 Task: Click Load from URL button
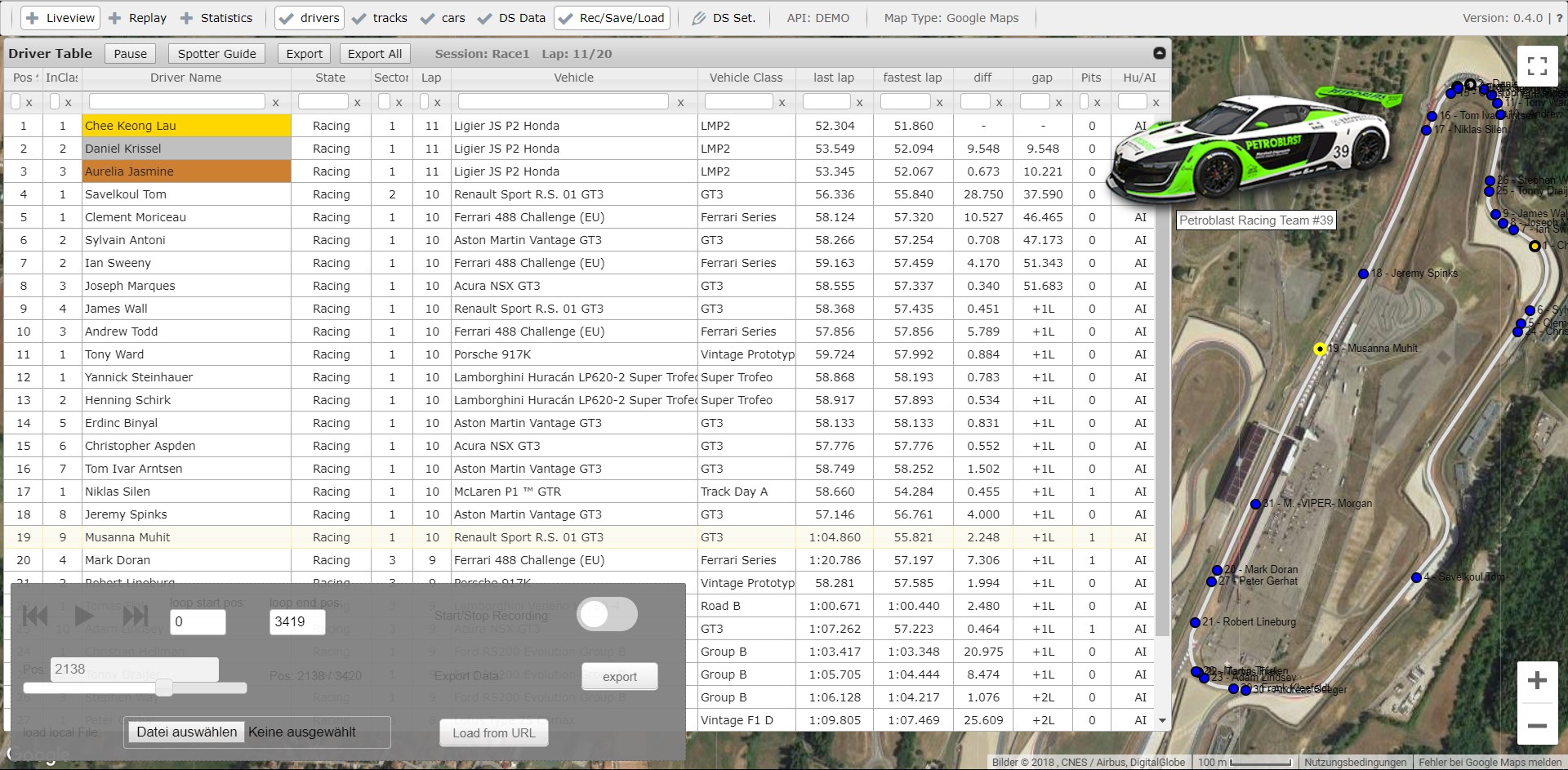coord(494,733)
